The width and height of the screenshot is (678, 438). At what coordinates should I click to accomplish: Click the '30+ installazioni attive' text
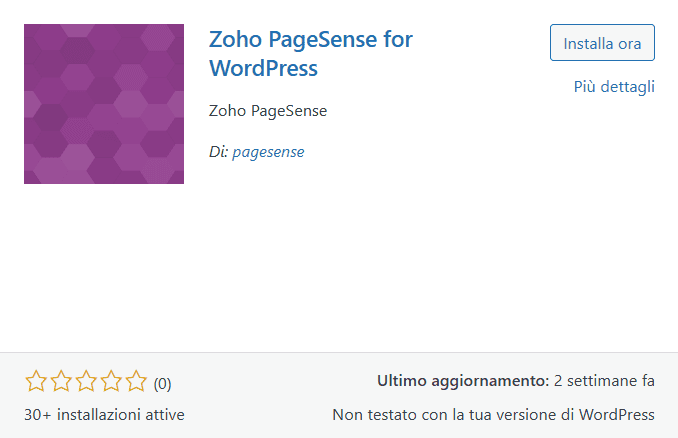[104, 415]
